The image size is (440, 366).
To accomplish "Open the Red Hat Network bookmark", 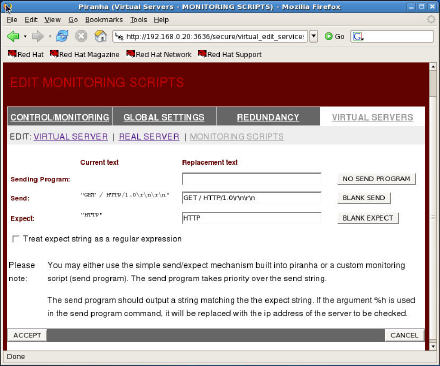I will click(159, 54).
